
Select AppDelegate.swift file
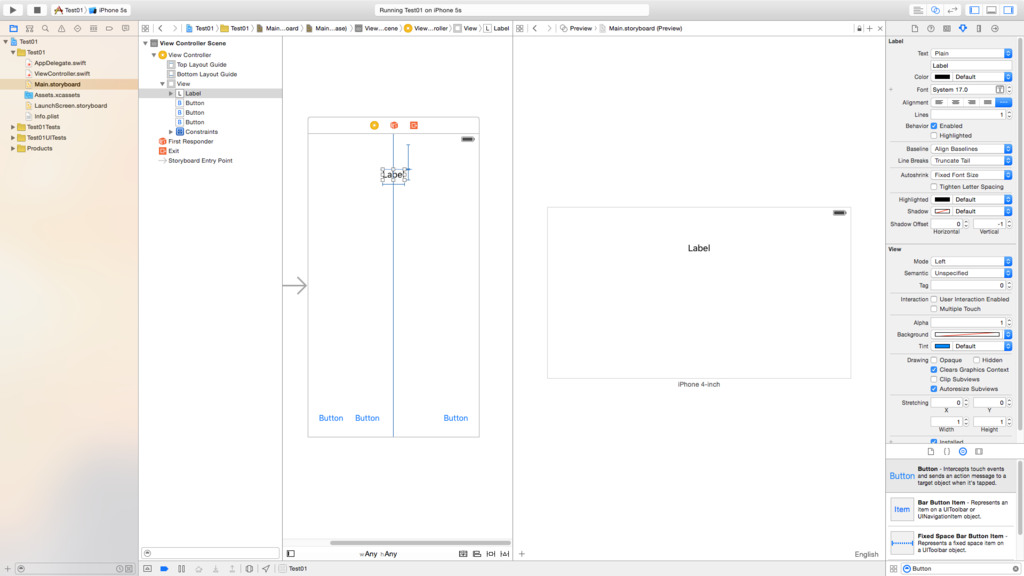click(60, 63)
